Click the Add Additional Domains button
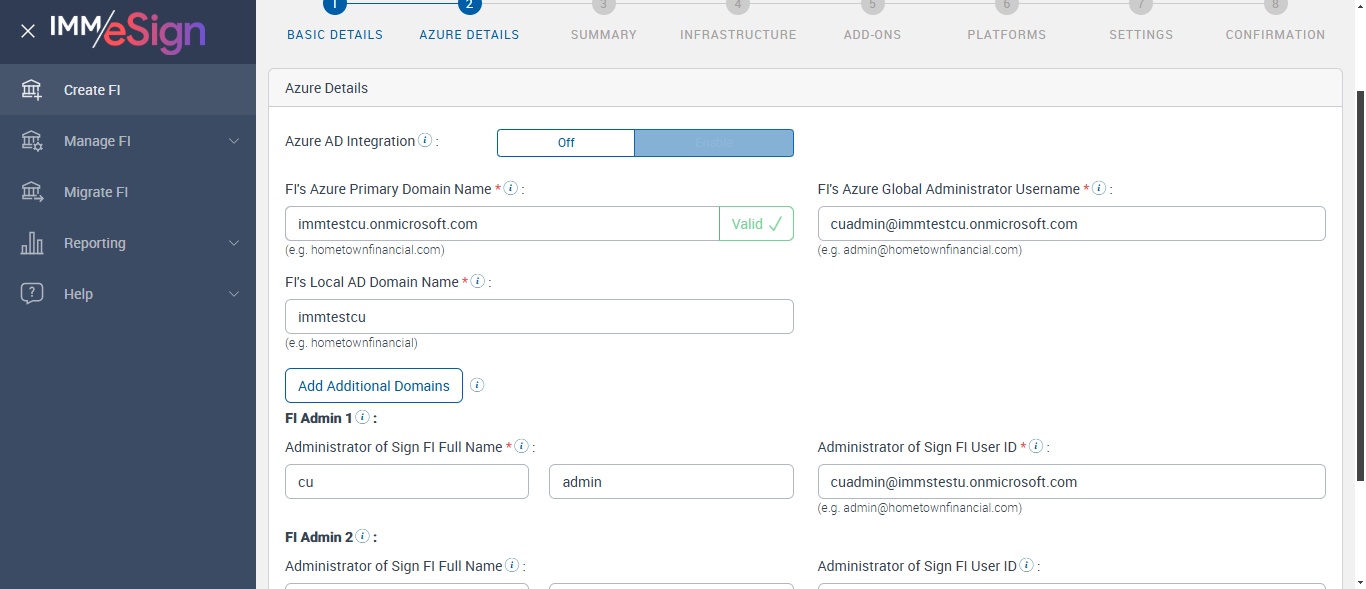Screen dimensions: 1366x589 (374, 386)
